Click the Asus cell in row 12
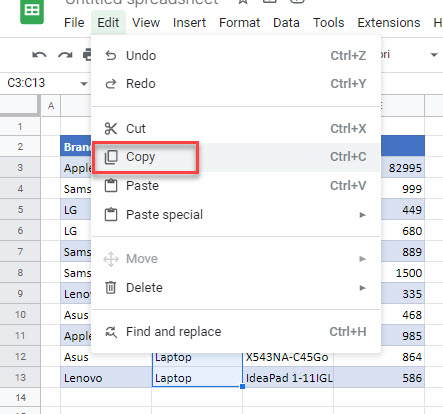The image size is (443, 414). click(106, 357)
